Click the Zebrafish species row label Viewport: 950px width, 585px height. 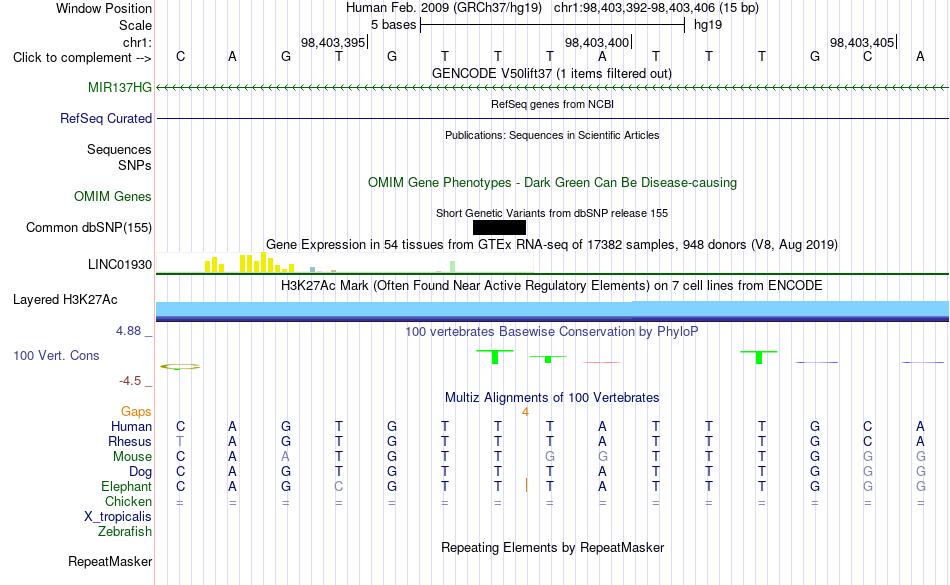click(125, 531)
